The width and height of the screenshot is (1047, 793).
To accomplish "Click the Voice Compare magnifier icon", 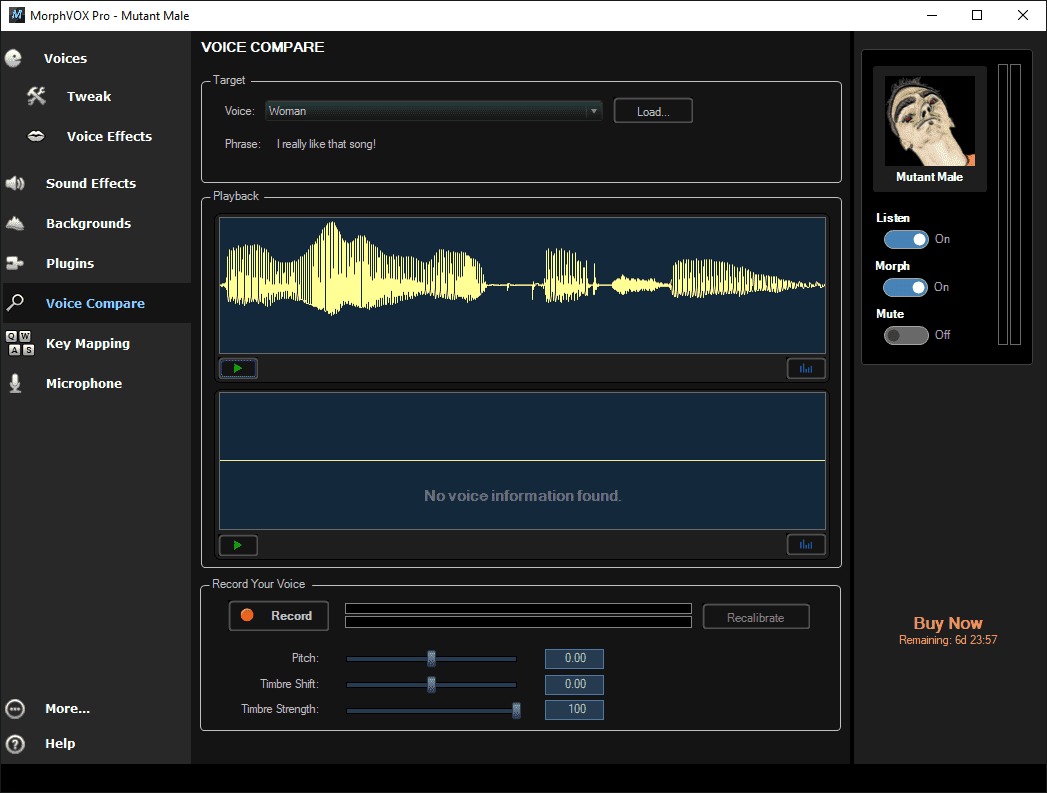I will (x=15, y=303).
